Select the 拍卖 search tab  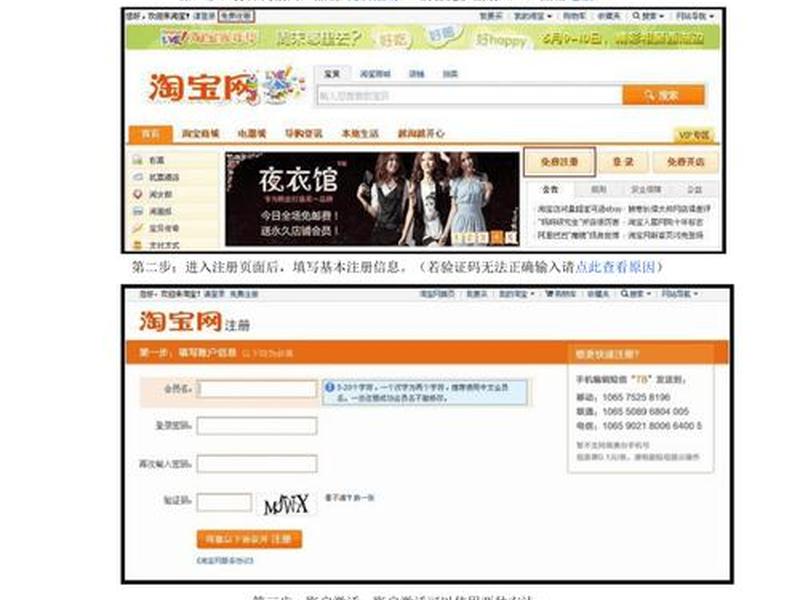coord(450,74)
